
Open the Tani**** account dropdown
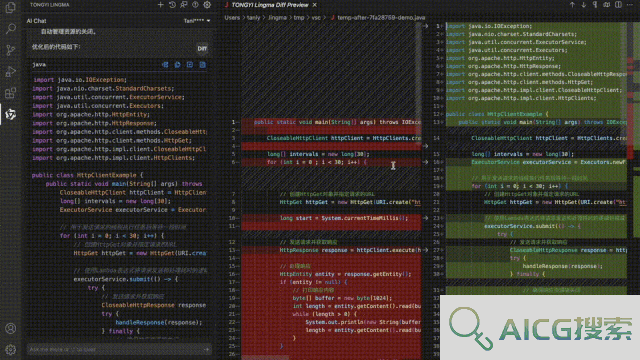[x=197, y=21]
